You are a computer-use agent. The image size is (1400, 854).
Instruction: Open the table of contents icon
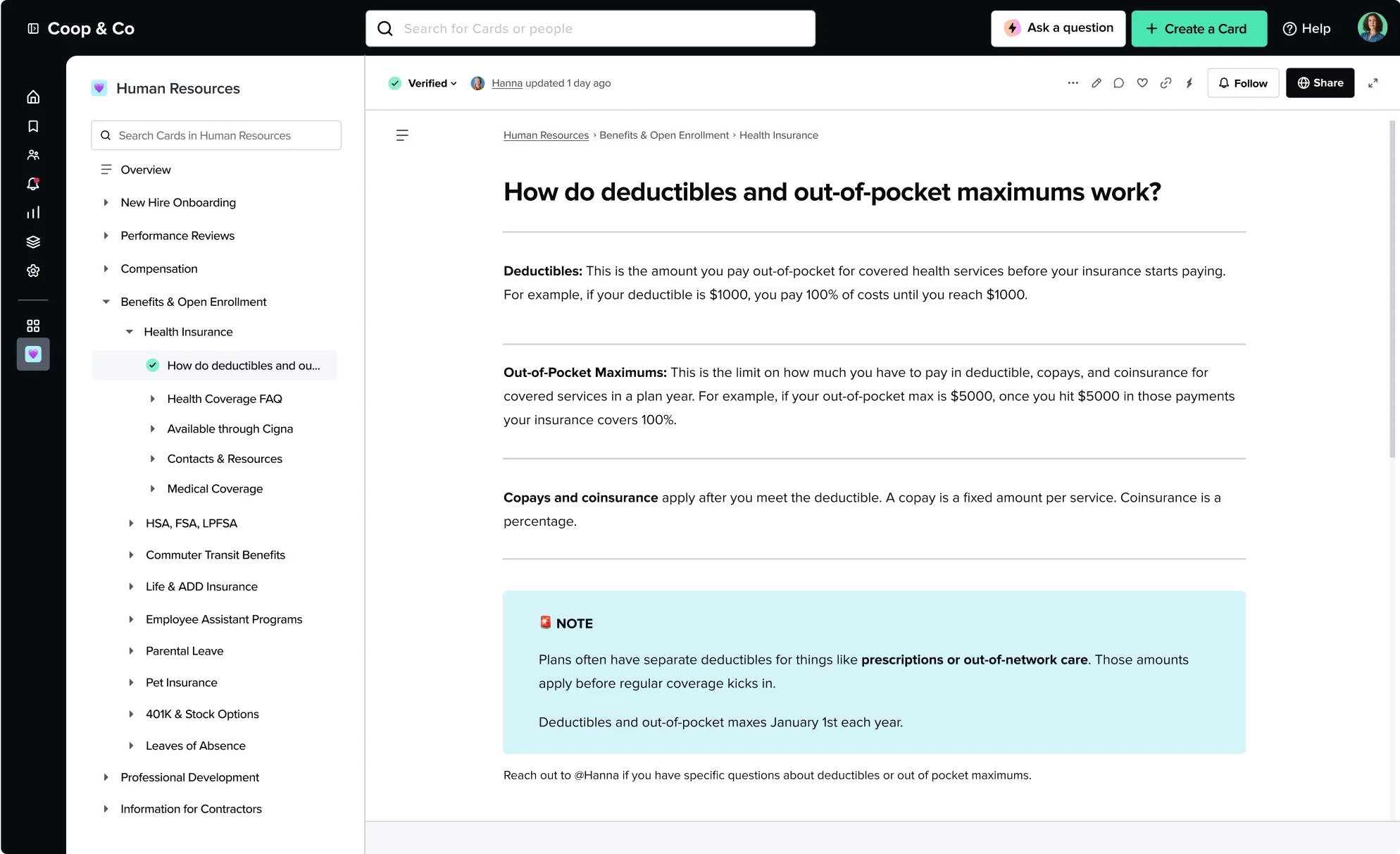pos(402,135)
